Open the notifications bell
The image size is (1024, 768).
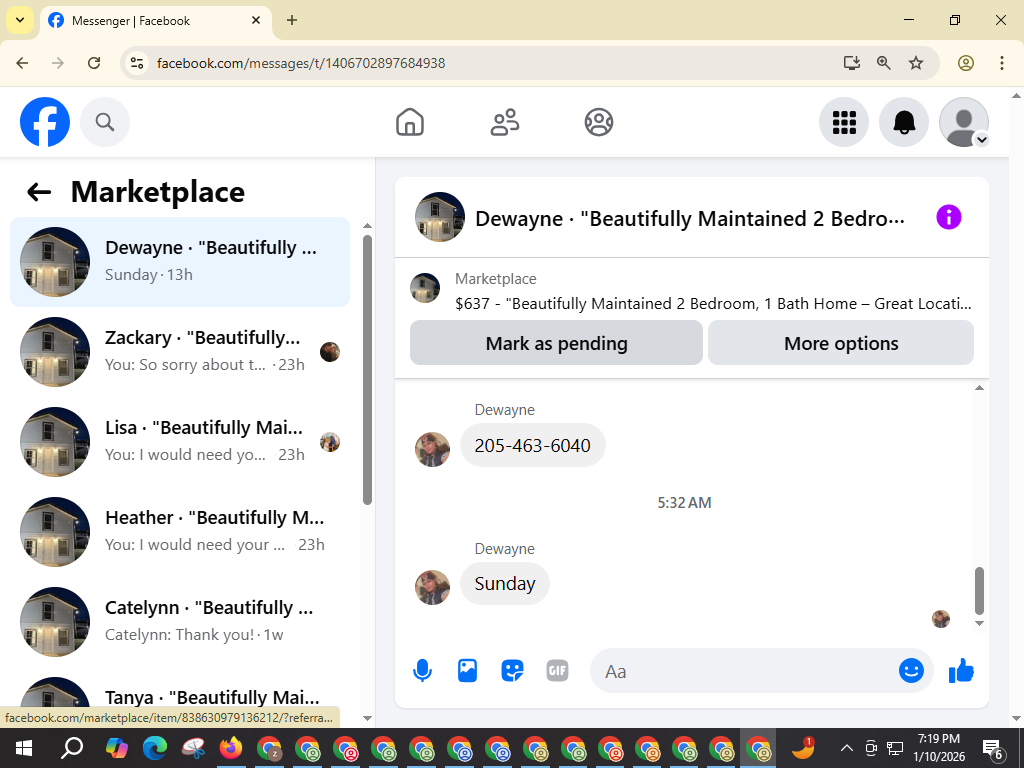click(904, 122)
